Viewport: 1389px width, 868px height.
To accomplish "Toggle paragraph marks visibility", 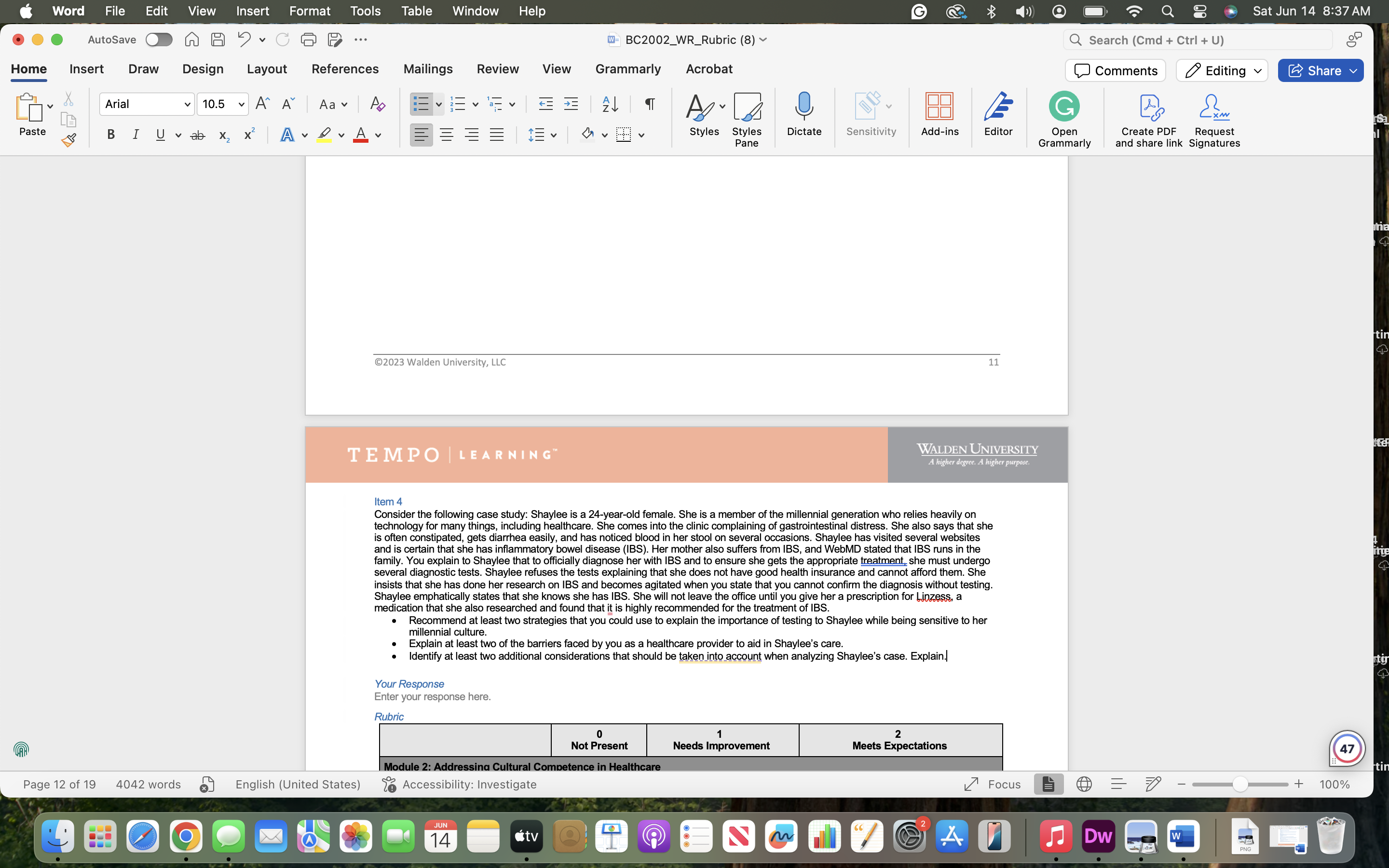I will pos(649,104).
